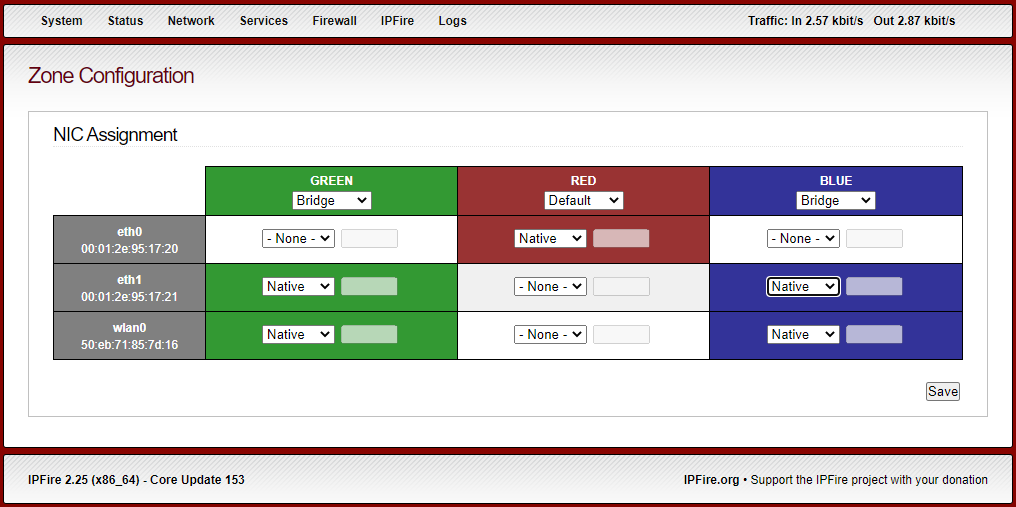
Task: Click the donation support link
Action: pyautogui.click(x=869, y=480)
